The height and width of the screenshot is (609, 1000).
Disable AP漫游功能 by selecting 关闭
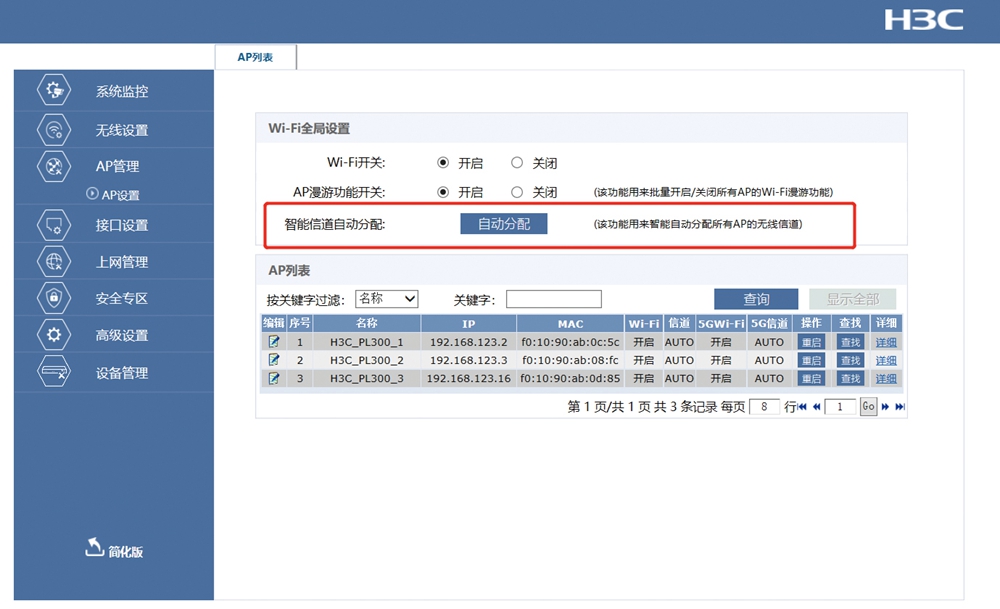[x=517, y=192]
